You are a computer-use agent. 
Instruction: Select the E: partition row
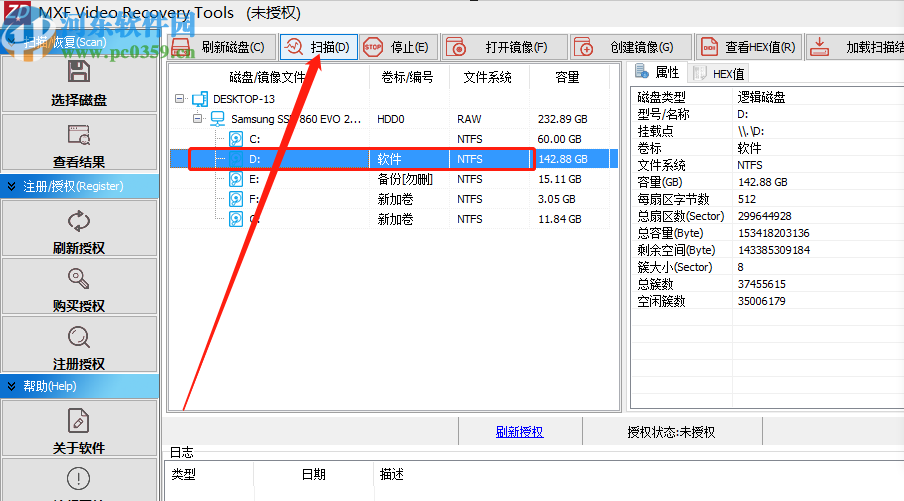[x=390, y=179]
